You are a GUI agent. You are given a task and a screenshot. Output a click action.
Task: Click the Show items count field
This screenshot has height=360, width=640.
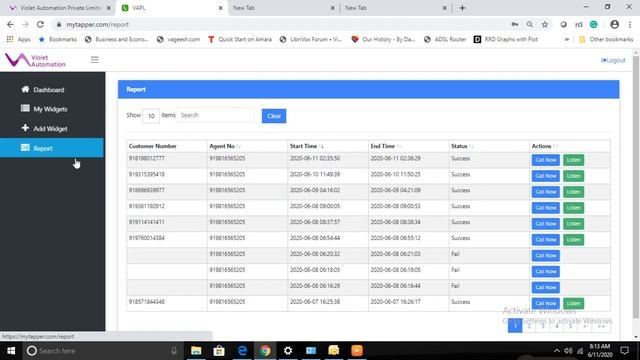[x=151, y=116]
